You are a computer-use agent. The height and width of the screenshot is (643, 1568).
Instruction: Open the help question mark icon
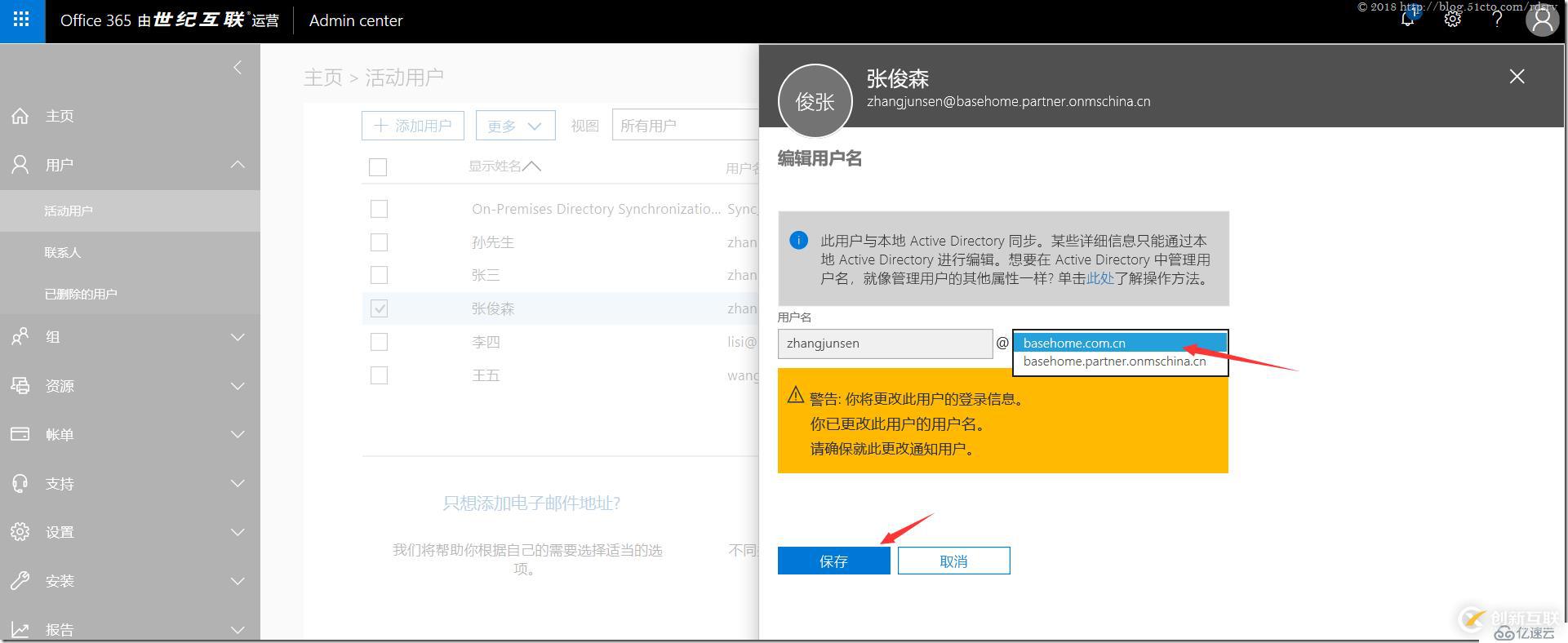point(1497,20)
